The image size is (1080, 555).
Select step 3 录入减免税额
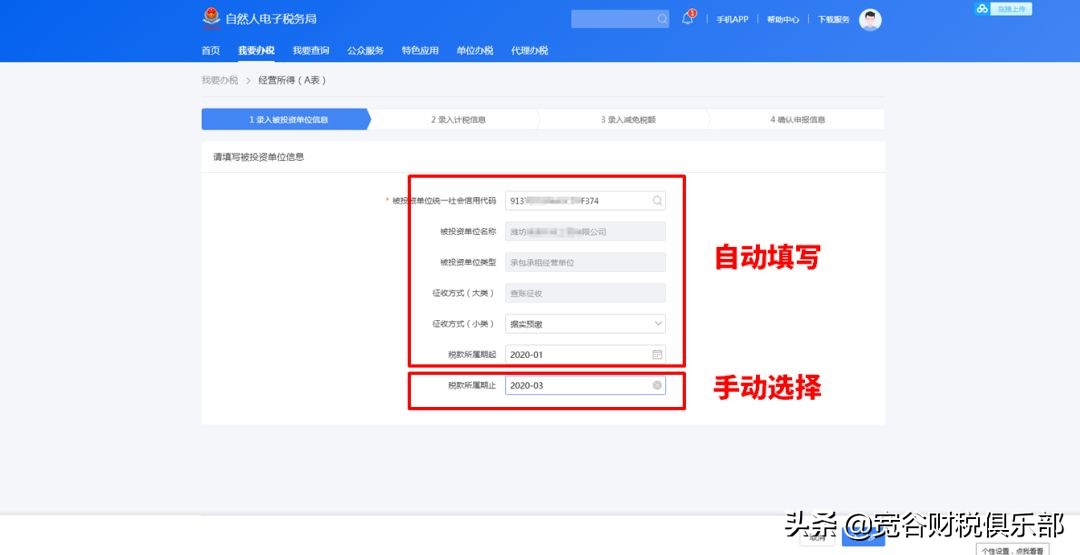[x=627, y=119]
